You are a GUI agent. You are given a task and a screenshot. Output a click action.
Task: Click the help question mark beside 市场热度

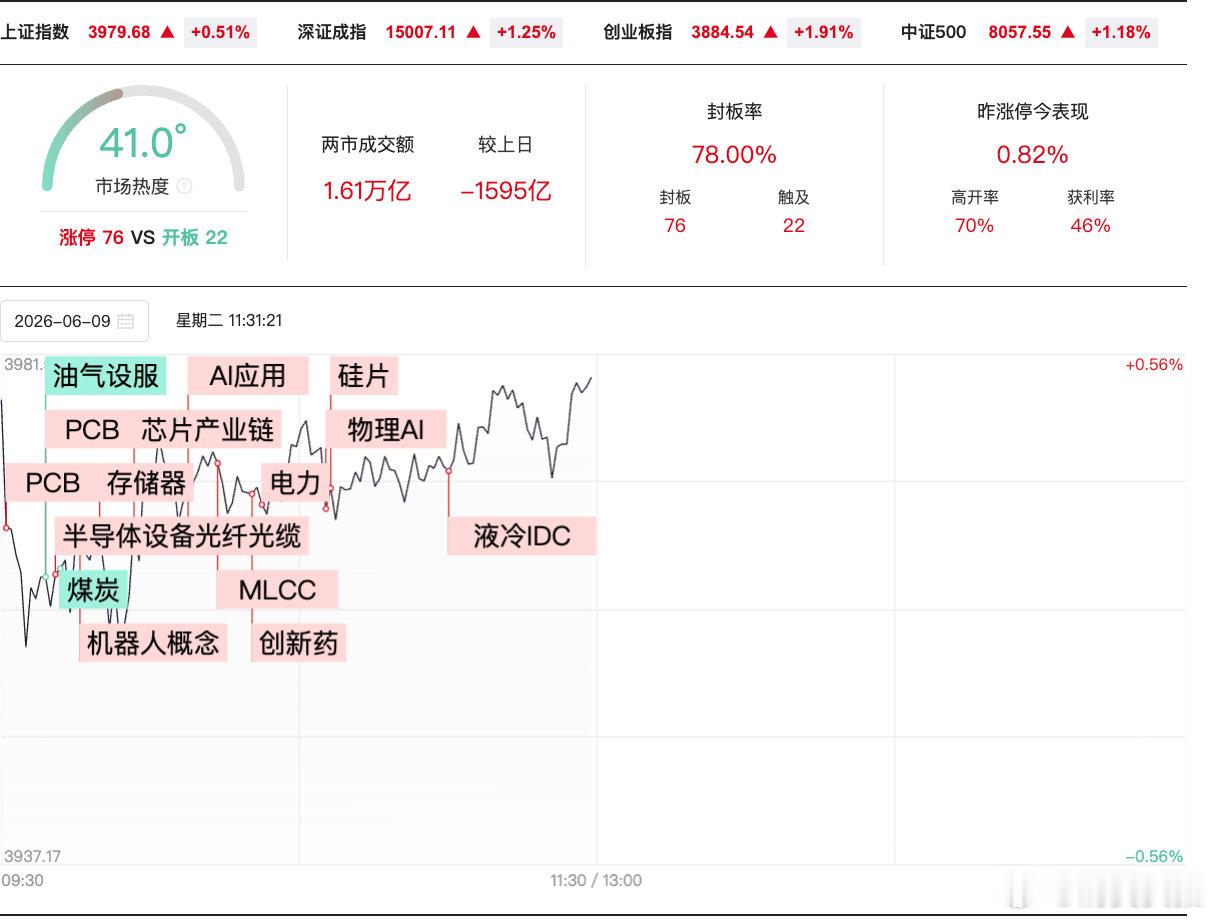point(184,186)
